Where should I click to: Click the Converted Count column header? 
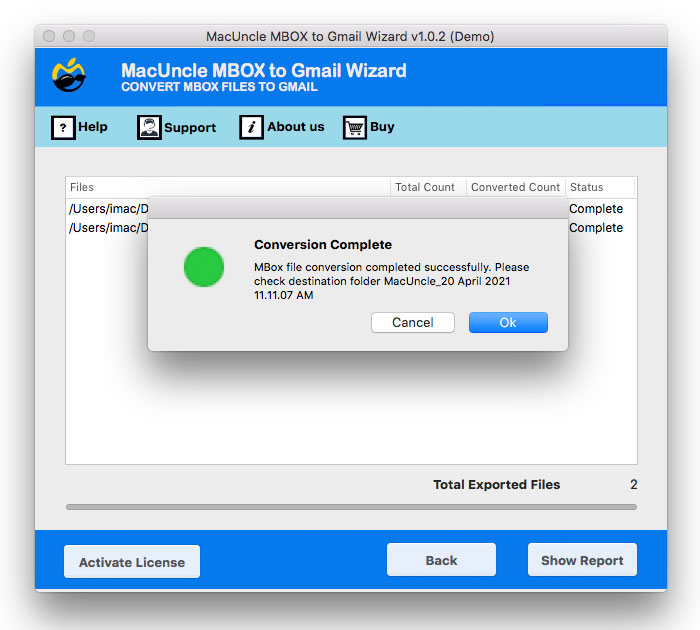click(x=516, y=188)
